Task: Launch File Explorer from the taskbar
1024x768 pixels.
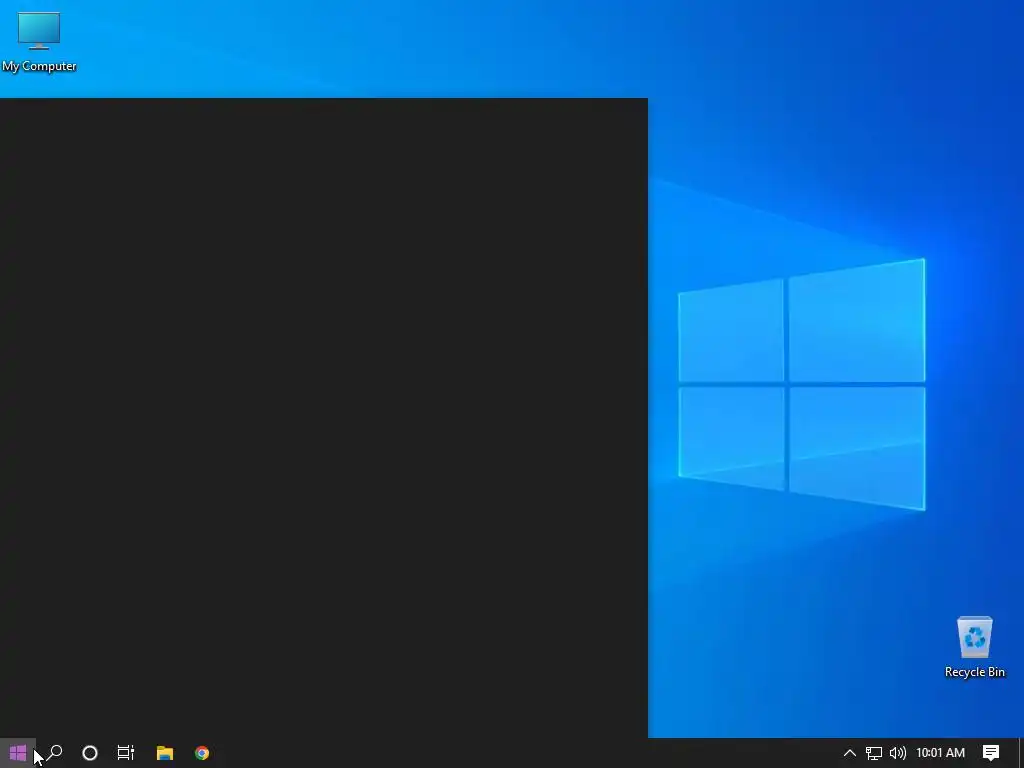Action: 165,753
